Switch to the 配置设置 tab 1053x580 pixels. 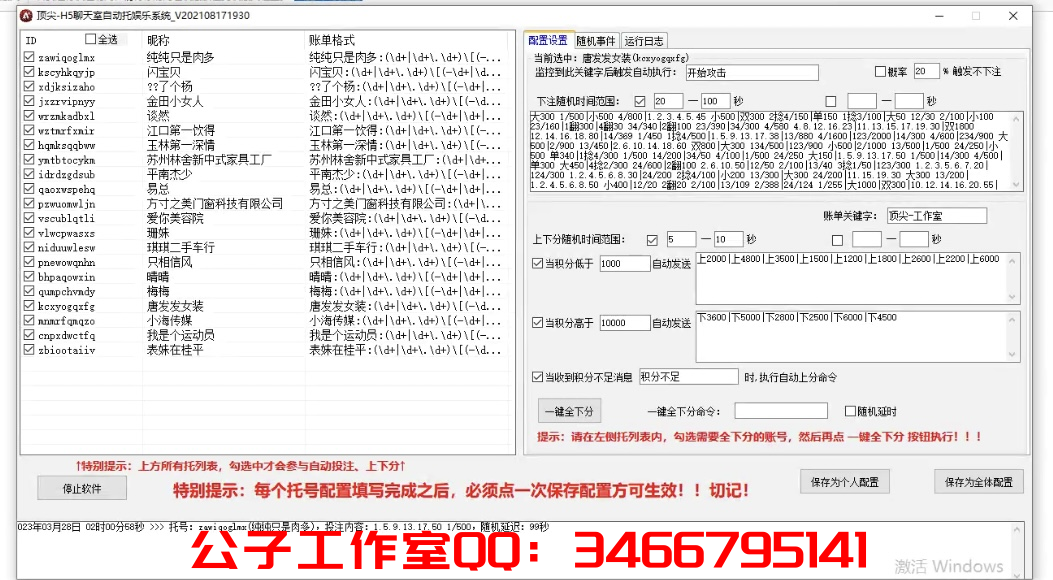click(548, 40)
